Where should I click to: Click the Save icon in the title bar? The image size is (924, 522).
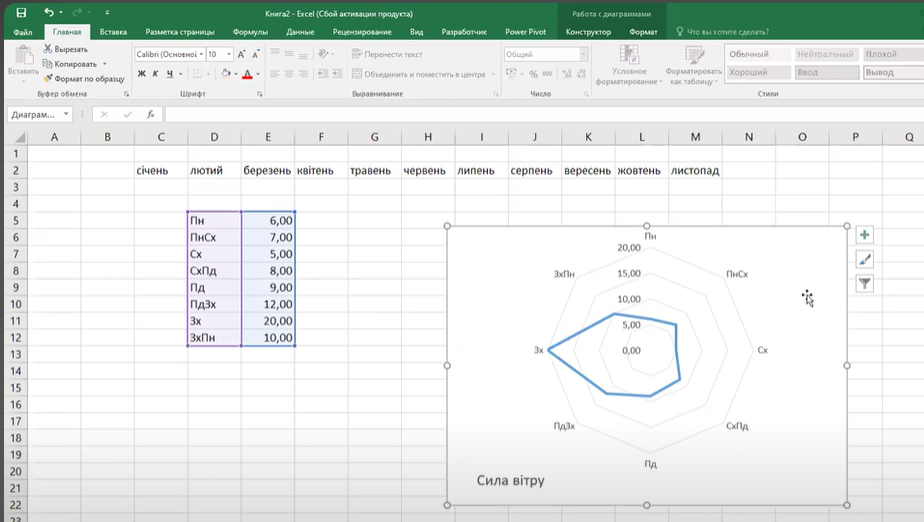tap(21, 12)
